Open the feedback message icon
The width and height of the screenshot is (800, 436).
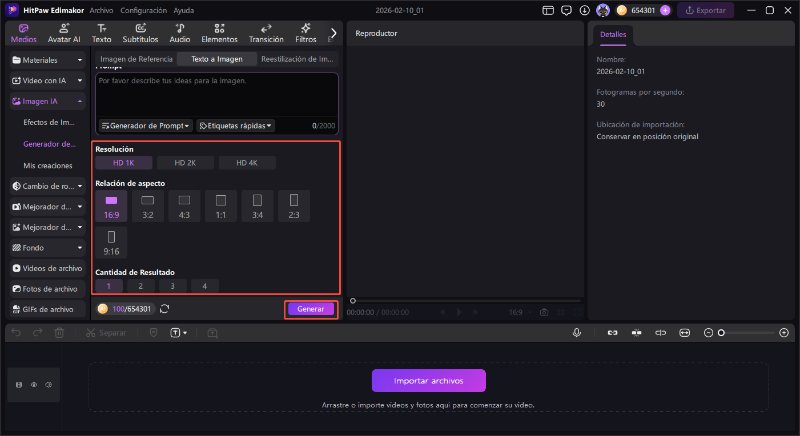point(566,10)
